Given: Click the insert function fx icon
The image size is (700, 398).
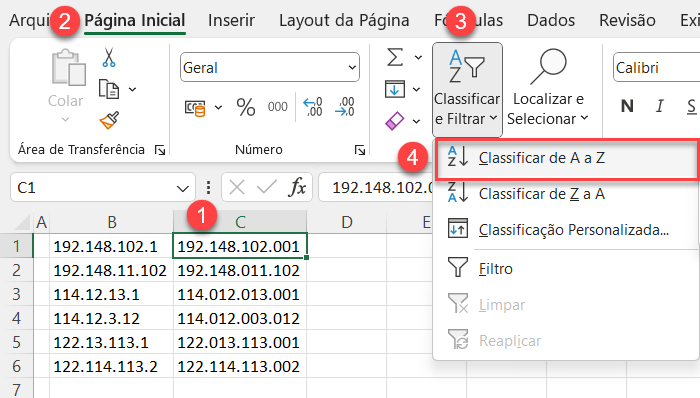Looking at the screenshot, I should pos(297,187).
